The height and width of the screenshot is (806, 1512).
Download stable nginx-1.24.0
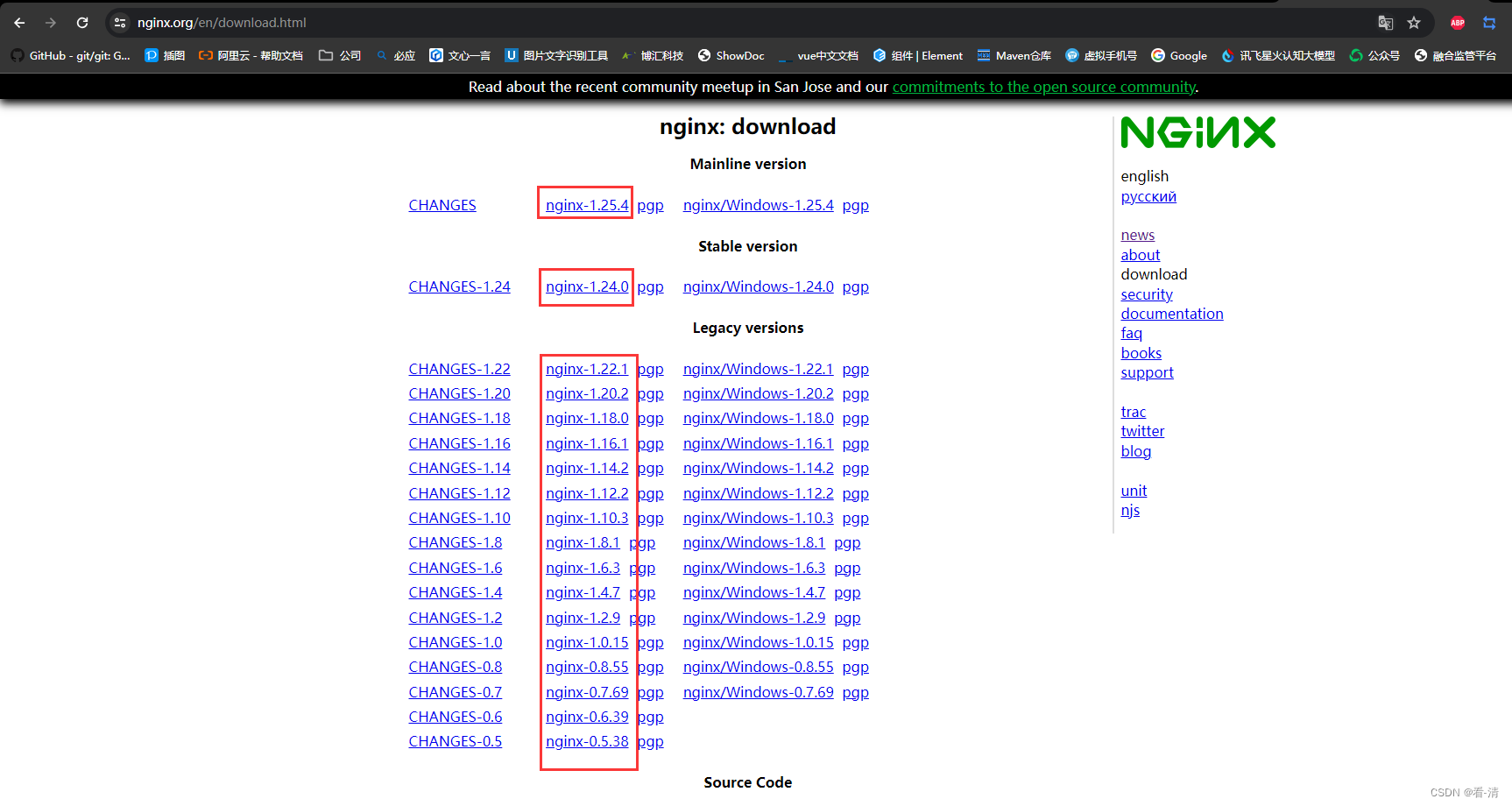(x=587, y=286)
